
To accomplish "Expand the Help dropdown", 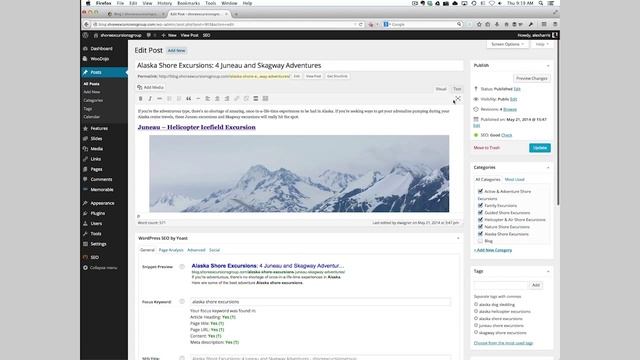I will click(x=542, y=44).
